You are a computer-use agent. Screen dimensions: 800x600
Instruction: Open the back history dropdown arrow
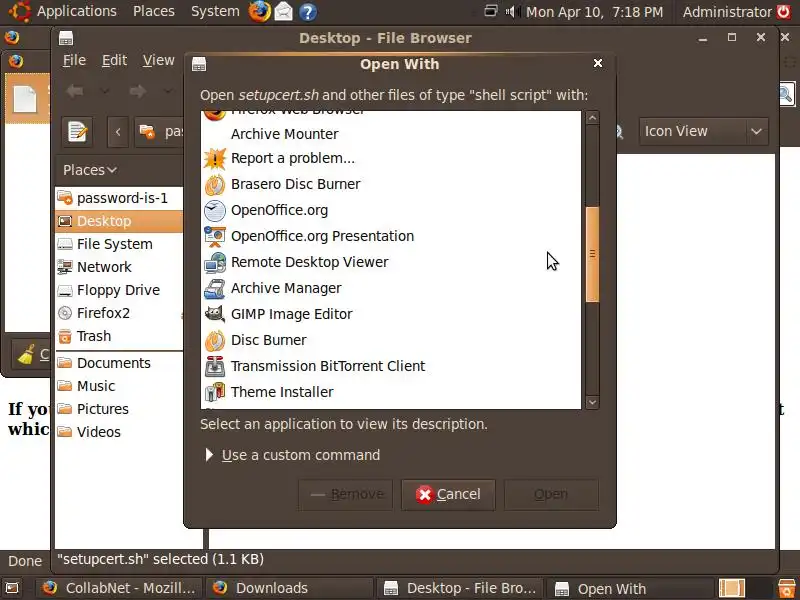[105, 91]
